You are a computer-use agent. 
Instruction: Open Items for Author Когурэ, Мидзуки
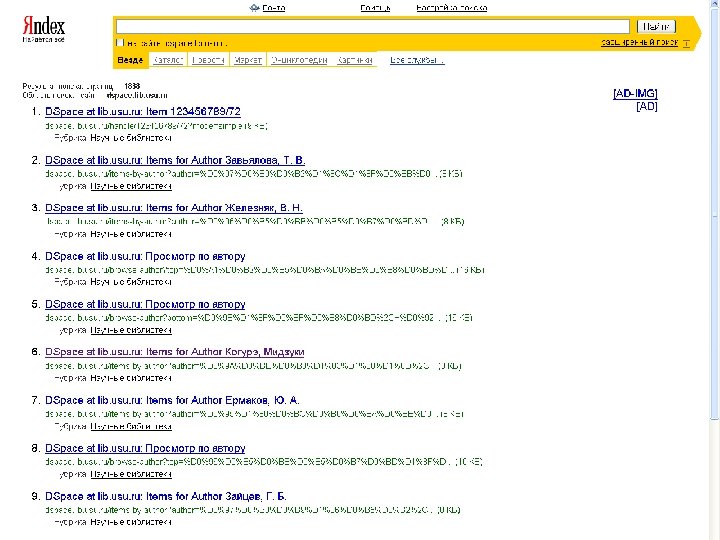pyautogui.click(x=174, y=352)
